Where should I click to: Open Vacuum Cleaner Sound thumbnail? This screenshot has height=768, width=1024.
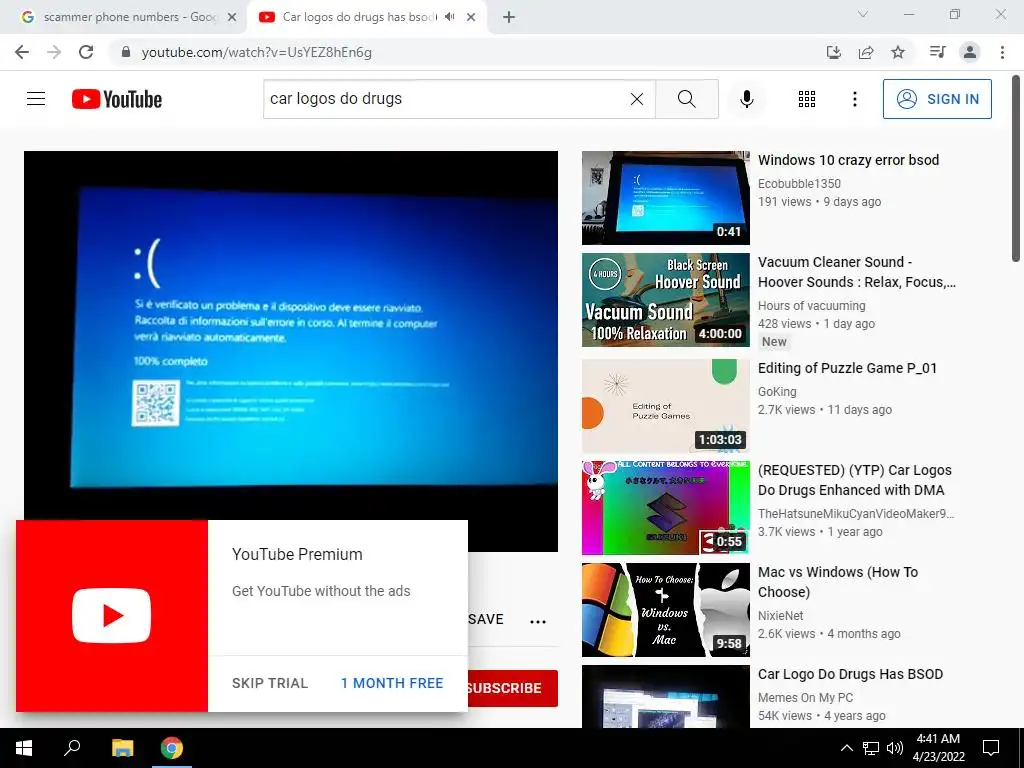(665, 300)
